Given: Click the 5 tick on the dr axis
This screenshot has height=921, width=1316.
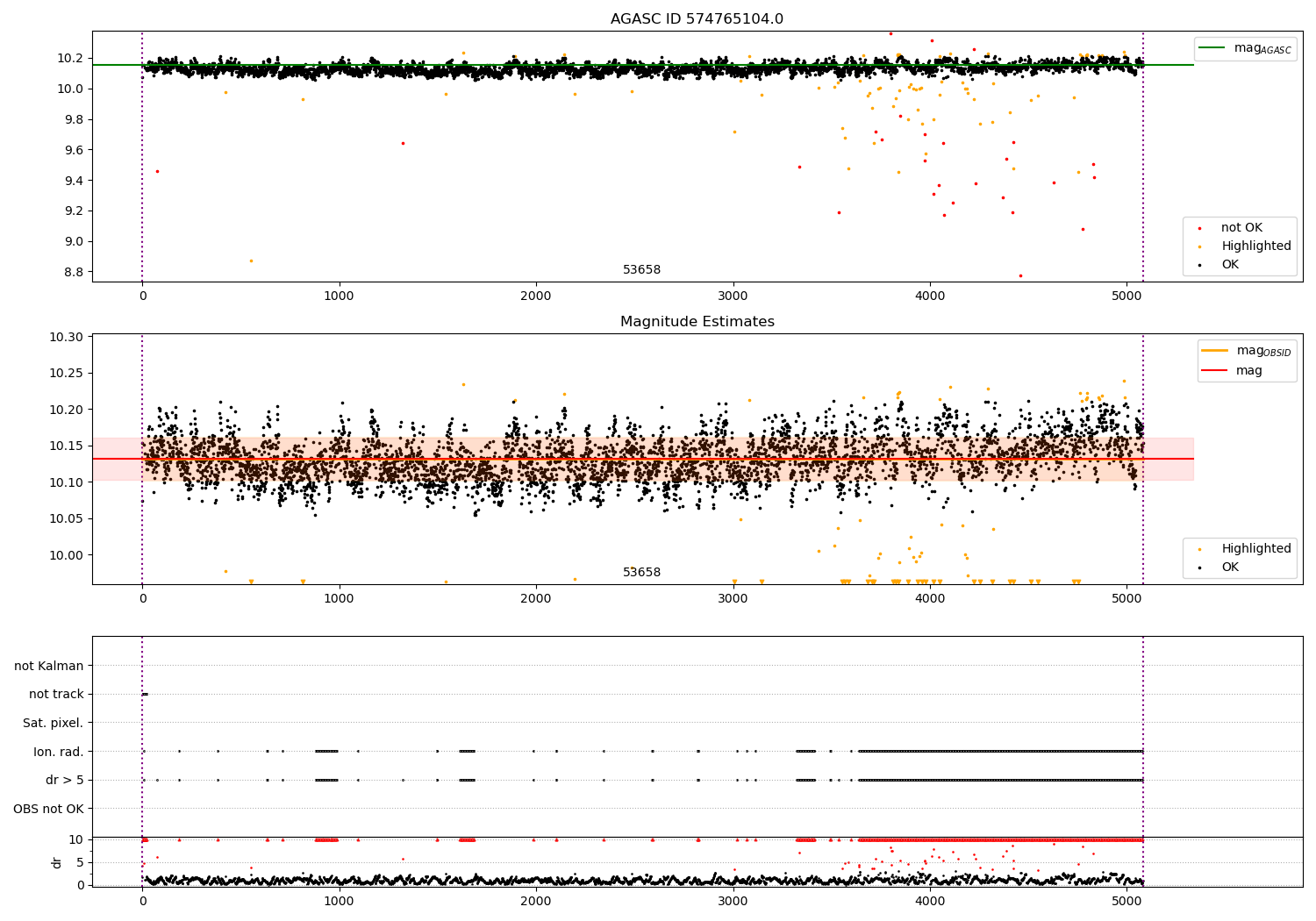Looking at the screenshot, I should coord(80,863).
